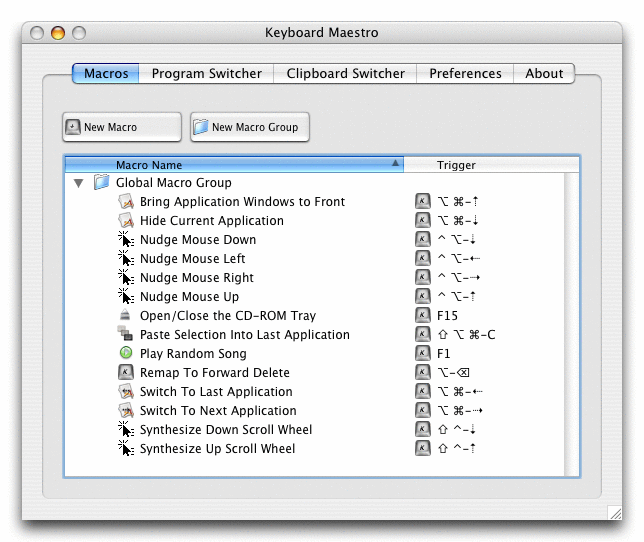Click key icon beside Remap To Forward Delete
Screen dimensions: 644x542
(x=126, y=372)
